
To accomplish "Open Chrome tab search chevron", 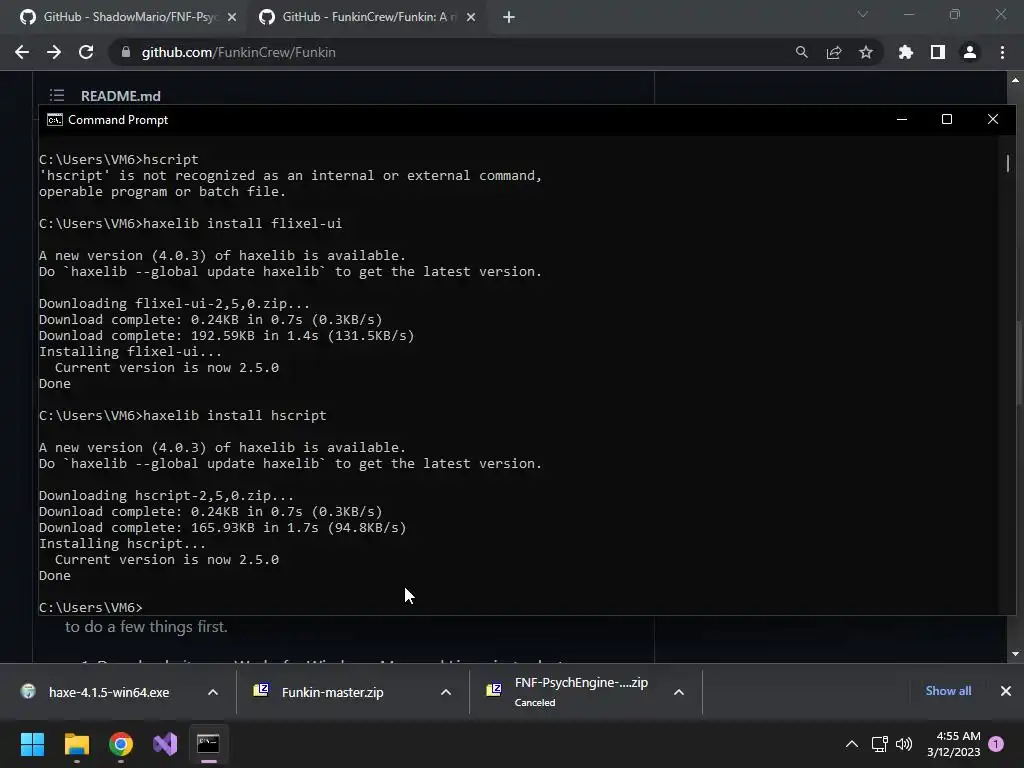I will pyautogui.click(x=863, y=14).
